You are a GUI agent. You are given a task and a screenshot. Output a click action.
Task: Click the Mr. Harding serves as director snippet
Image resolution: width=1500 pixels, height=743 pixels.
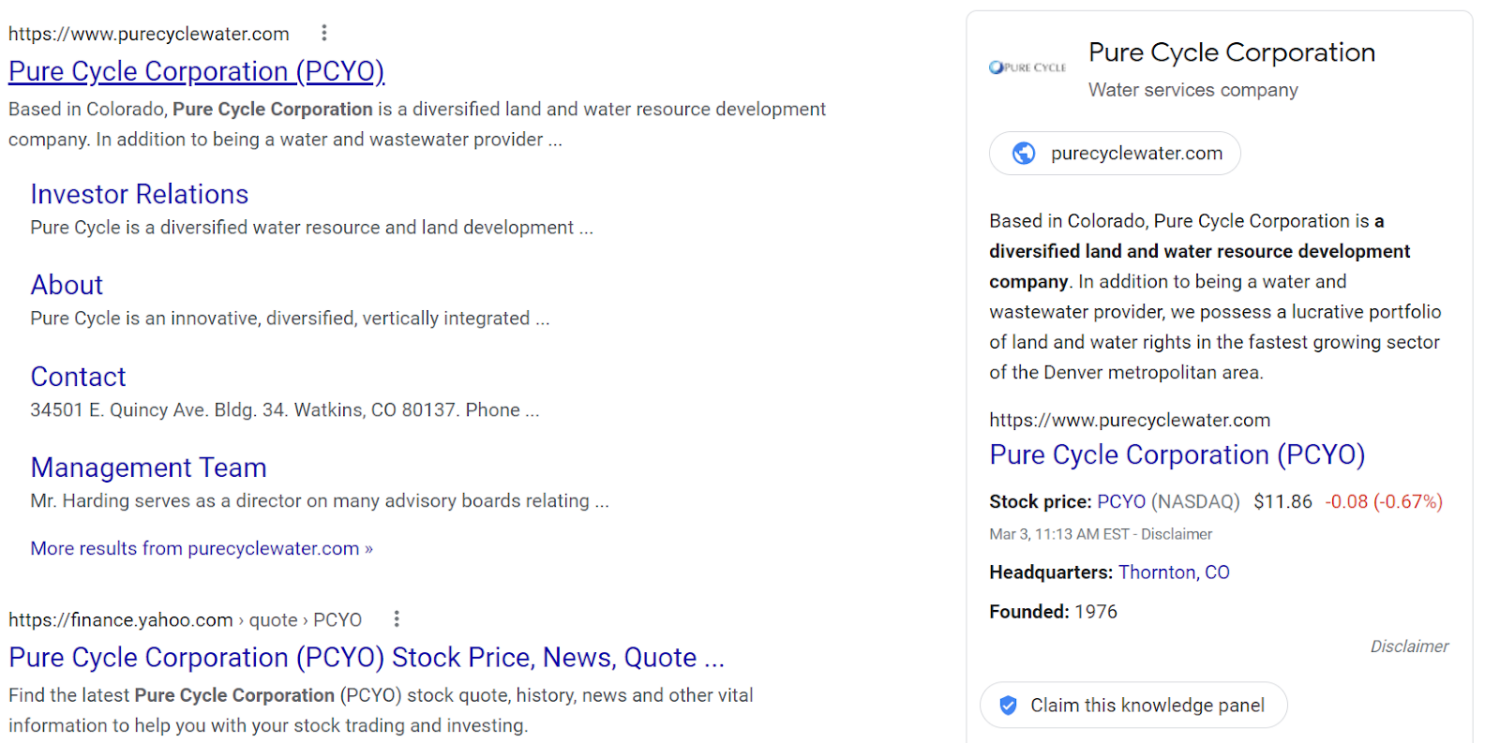[319, 501]
